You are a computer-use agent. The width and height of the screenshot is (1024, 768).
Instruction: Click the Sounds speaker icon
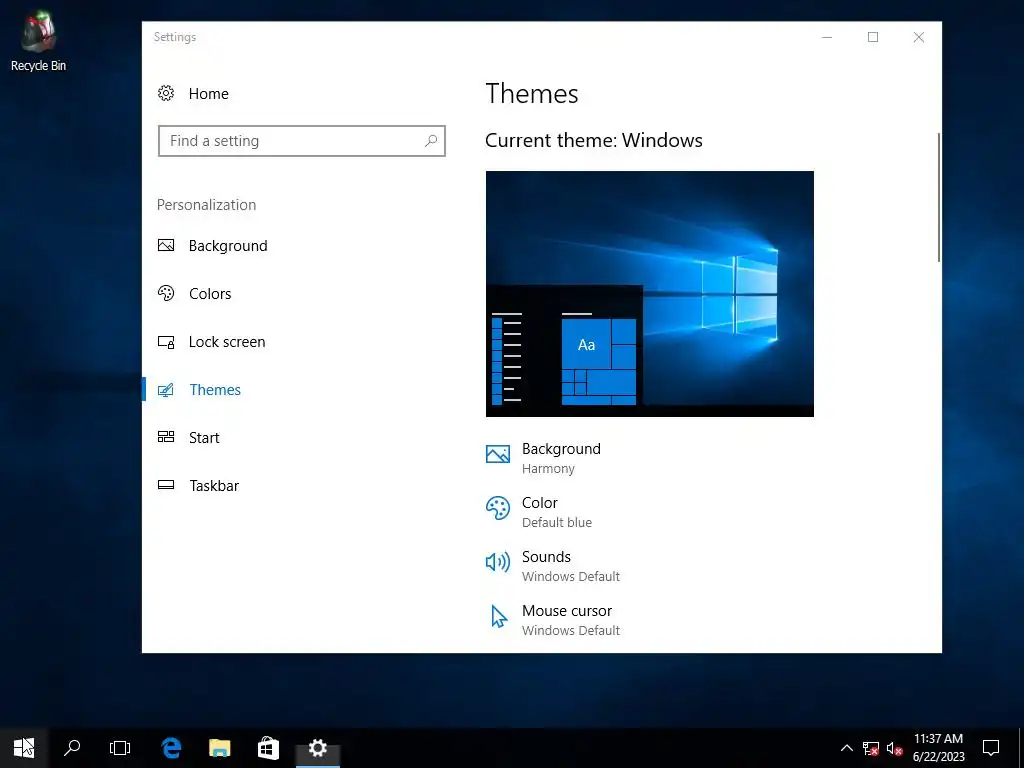(x=498, y=562)
